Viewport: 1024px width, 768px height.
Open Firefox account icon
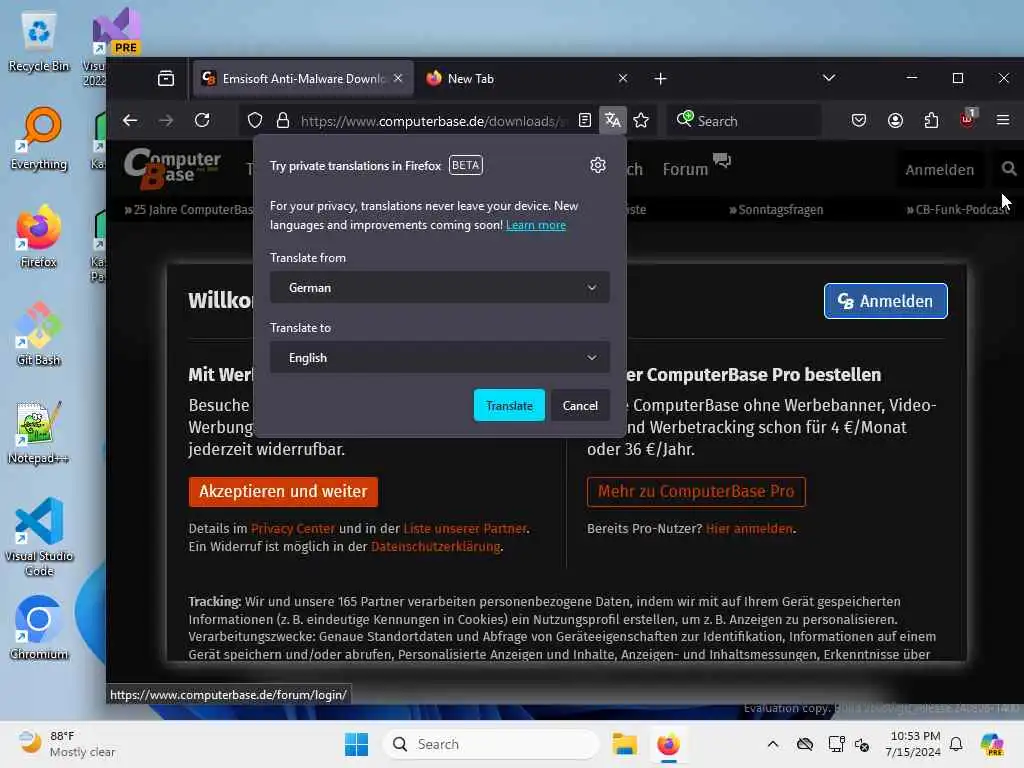(895, 120)
